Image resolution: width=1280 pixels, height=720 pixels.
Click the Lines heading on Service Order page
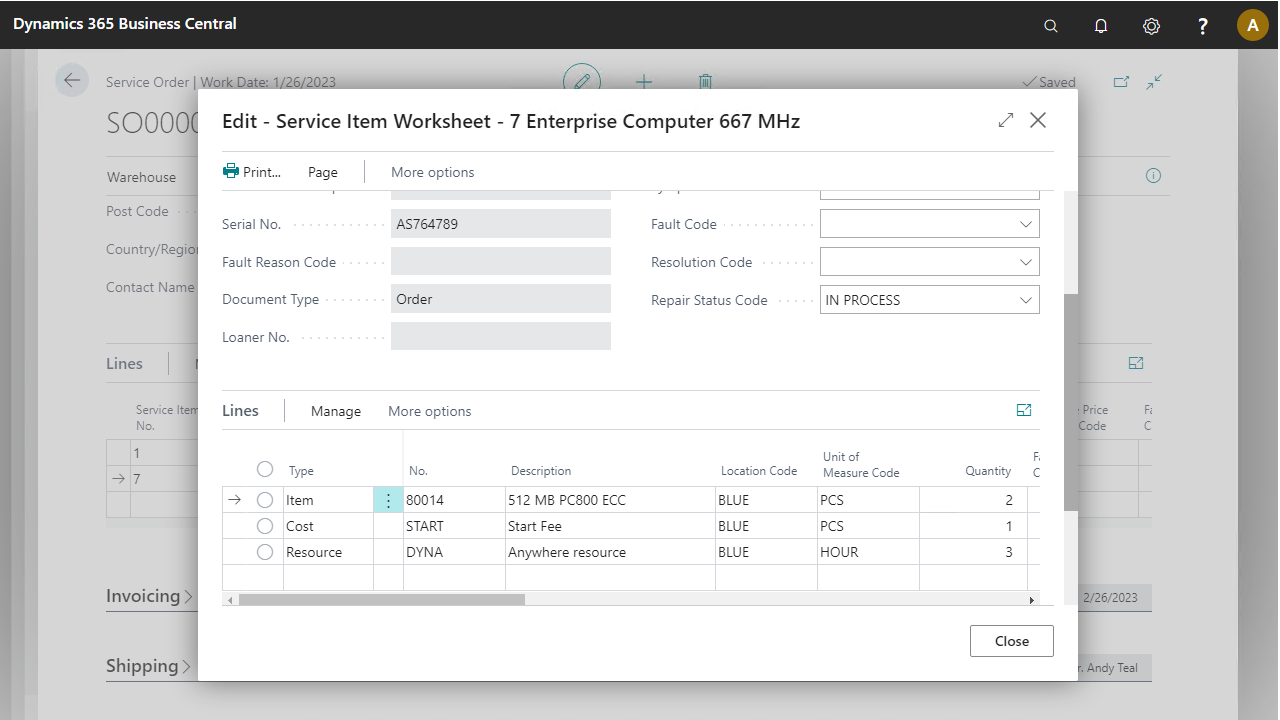[x=124, y=363]
